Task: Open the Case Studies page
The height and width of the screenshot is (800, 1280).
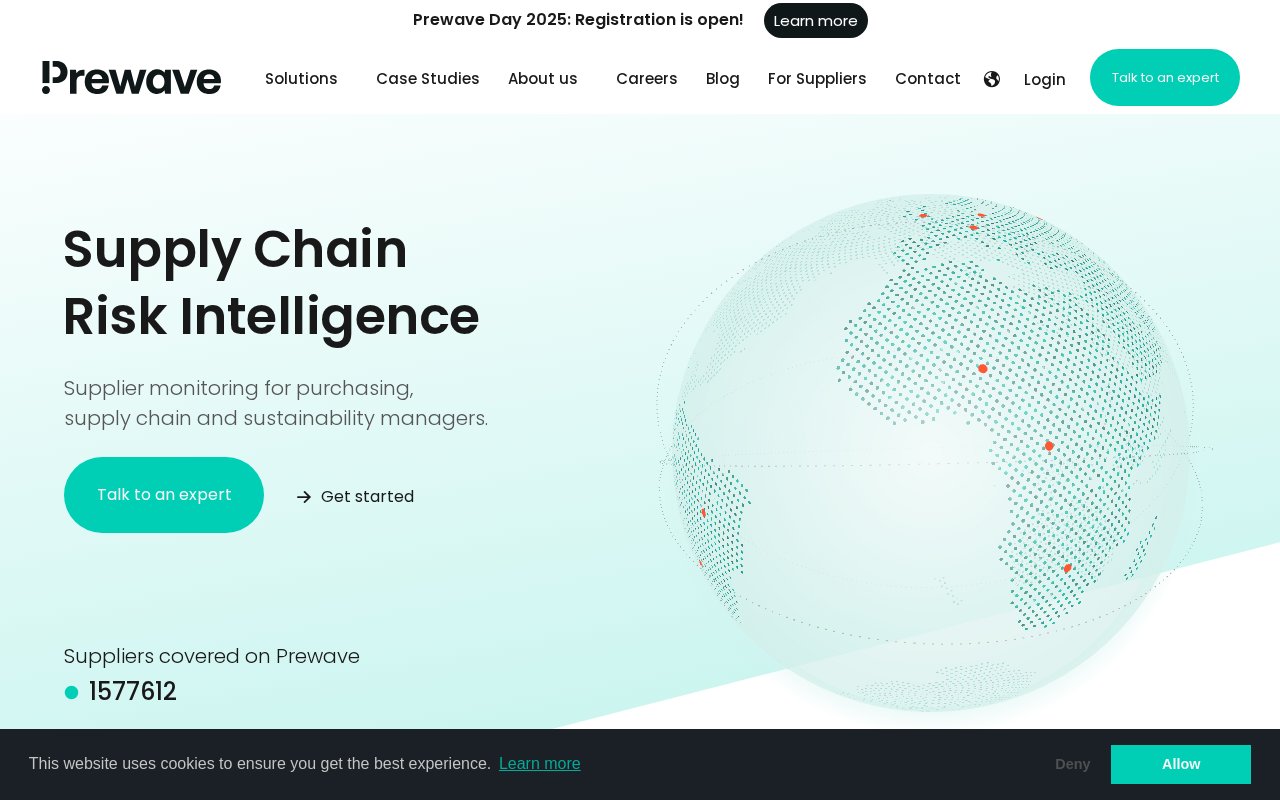Action: coord(428,79)
